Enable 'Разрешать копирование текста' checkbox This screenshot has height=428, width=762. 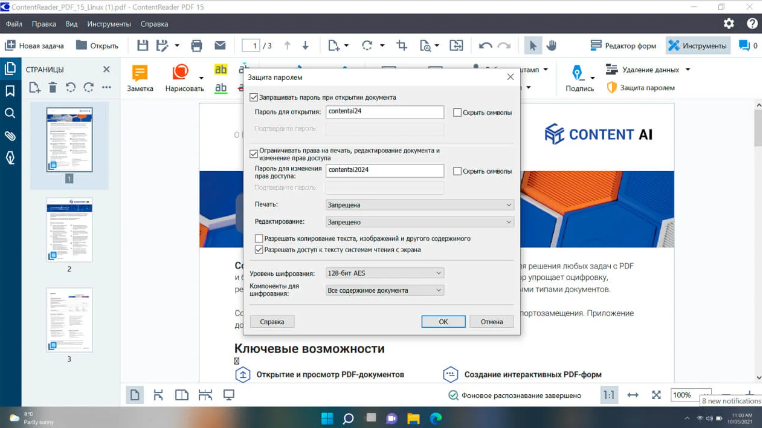[259, 239]
